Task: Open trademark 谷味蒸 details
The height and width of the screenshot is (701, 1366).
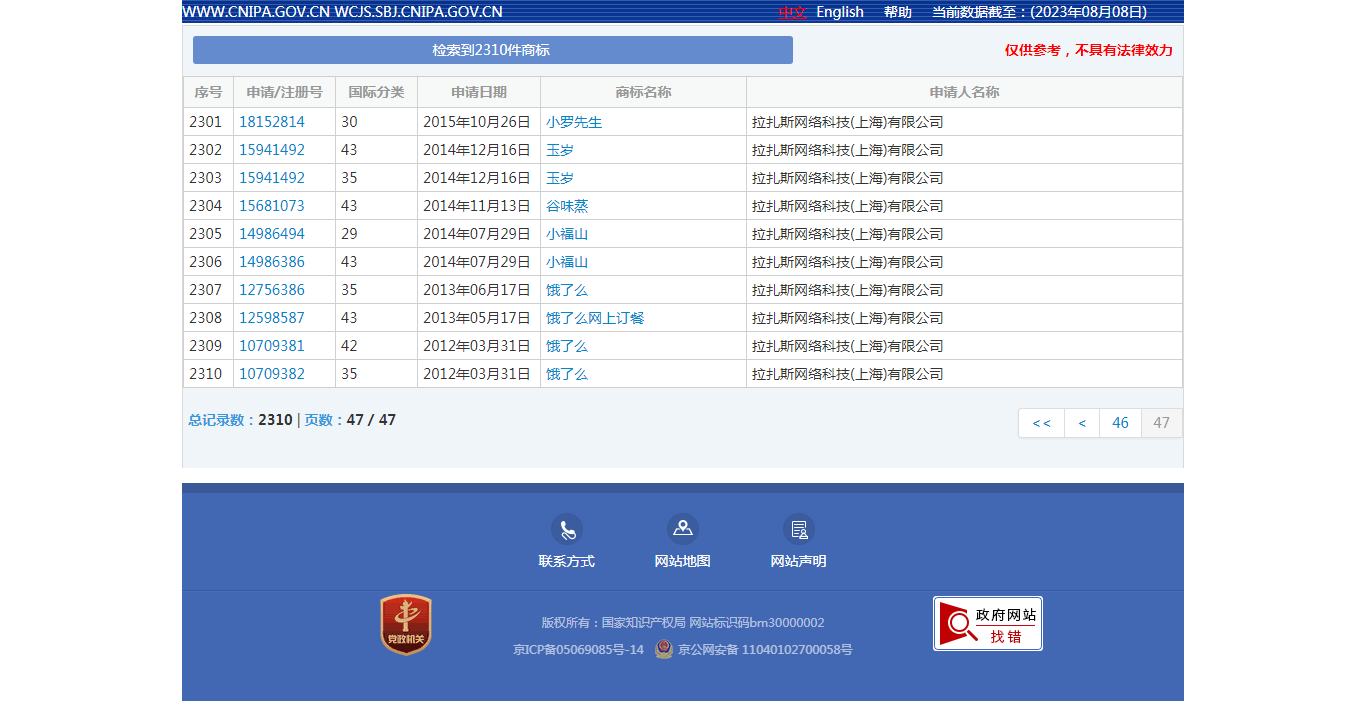Action: (567, 206)
